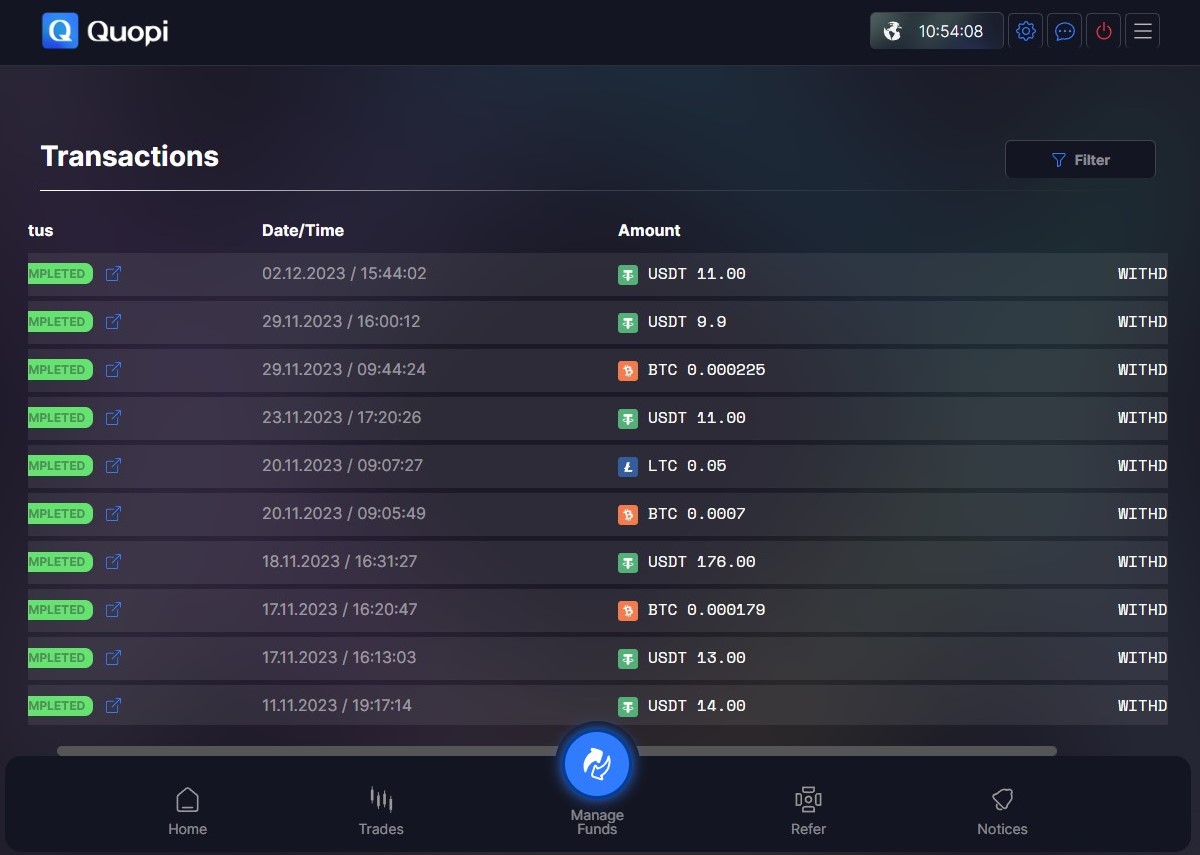Open external link for 17.11.2023 16:13:03 transaction

[113, 658]
